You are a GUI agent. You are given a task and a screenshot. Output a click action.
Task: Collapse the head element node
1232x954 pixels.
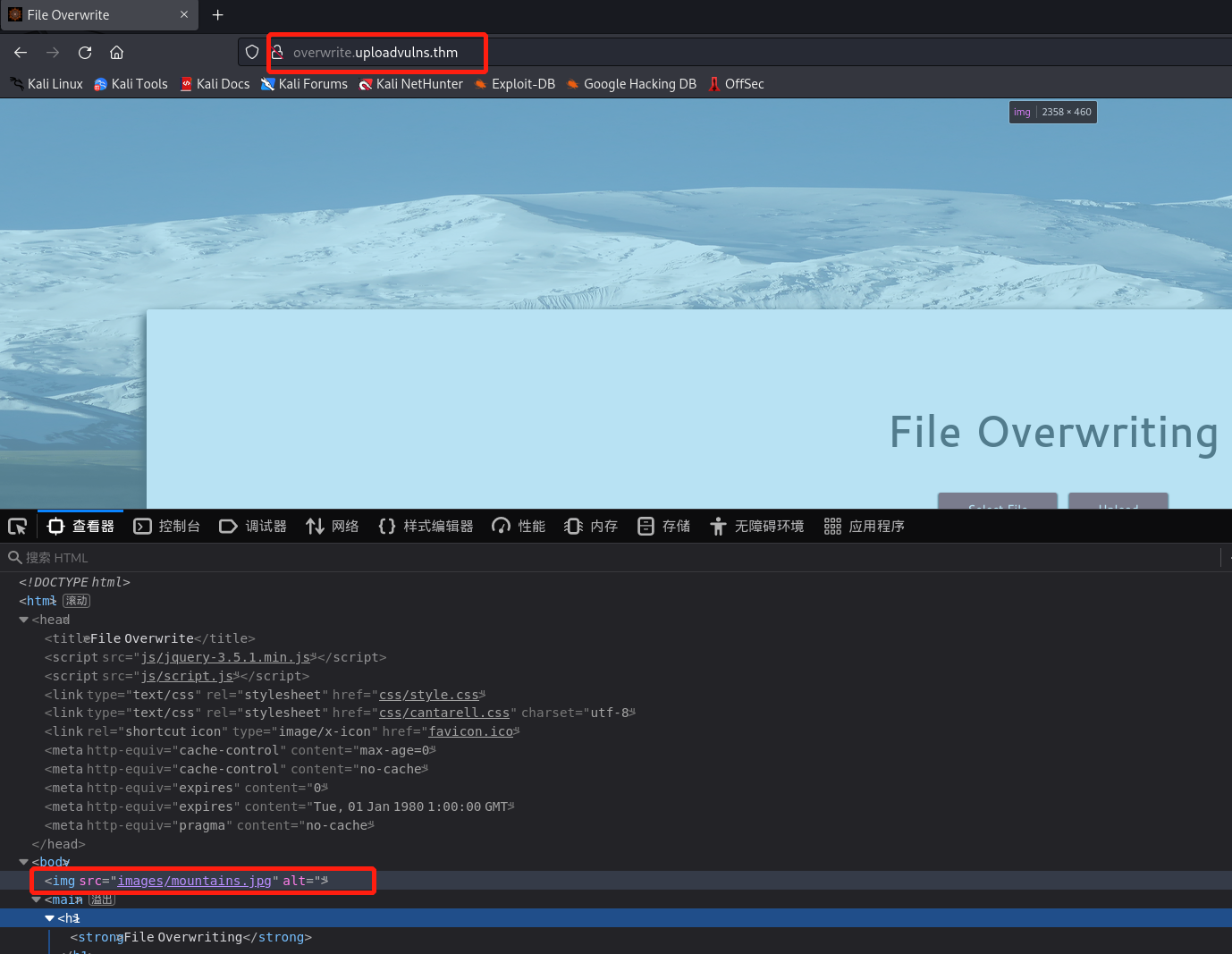24,620
